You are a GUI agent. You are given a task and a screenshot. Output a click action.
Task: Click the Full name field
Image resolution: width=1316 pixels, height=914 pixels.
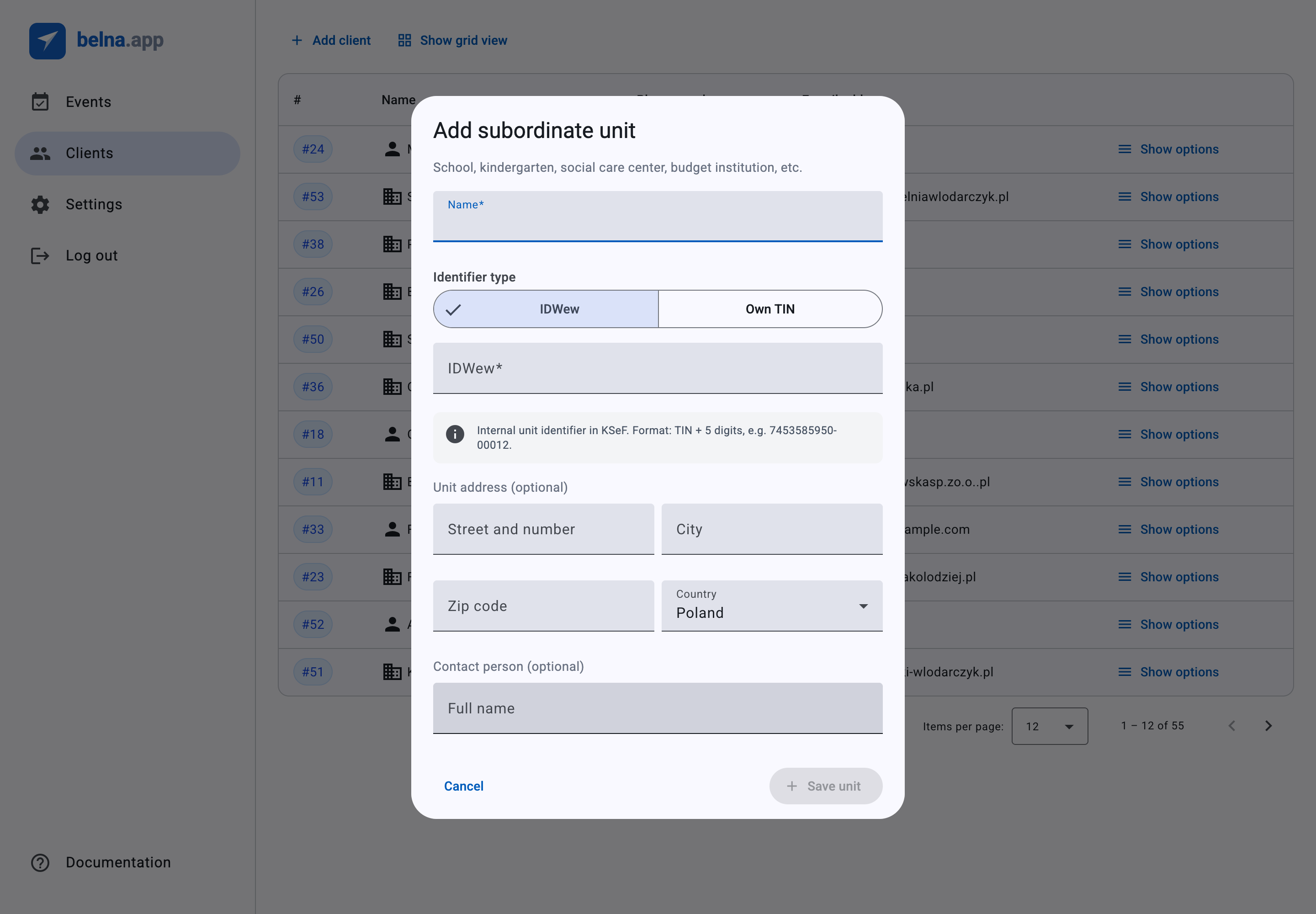pyautogui.click(x=658, y=708)
